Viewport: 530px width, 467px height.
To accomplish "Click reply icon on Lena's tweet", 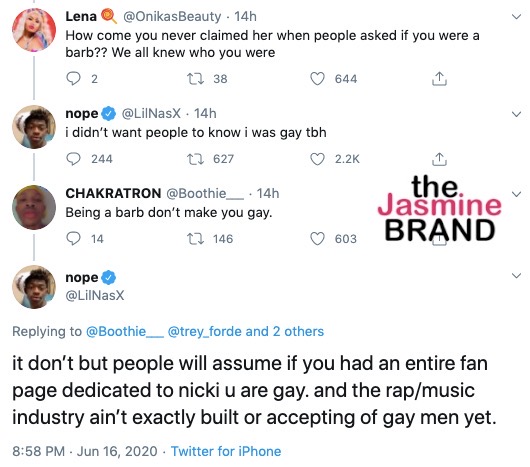I will coord(73,79).
